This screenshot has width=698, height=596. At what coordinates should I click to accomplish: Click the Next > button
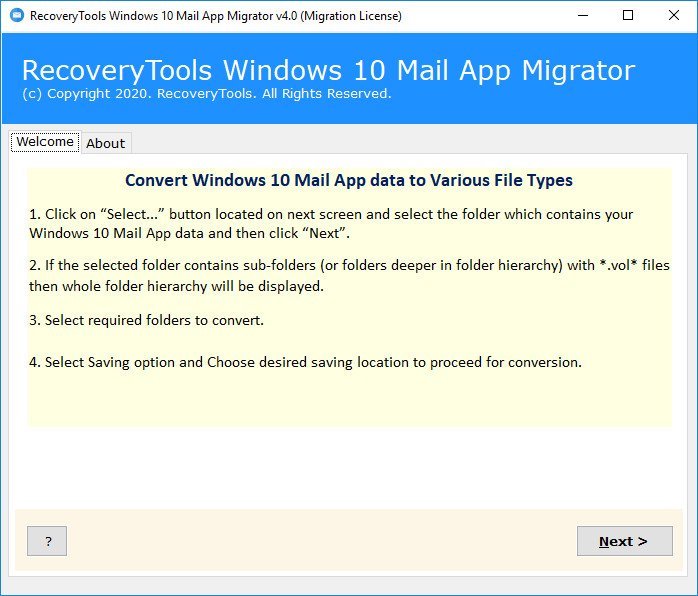(625, 541)
